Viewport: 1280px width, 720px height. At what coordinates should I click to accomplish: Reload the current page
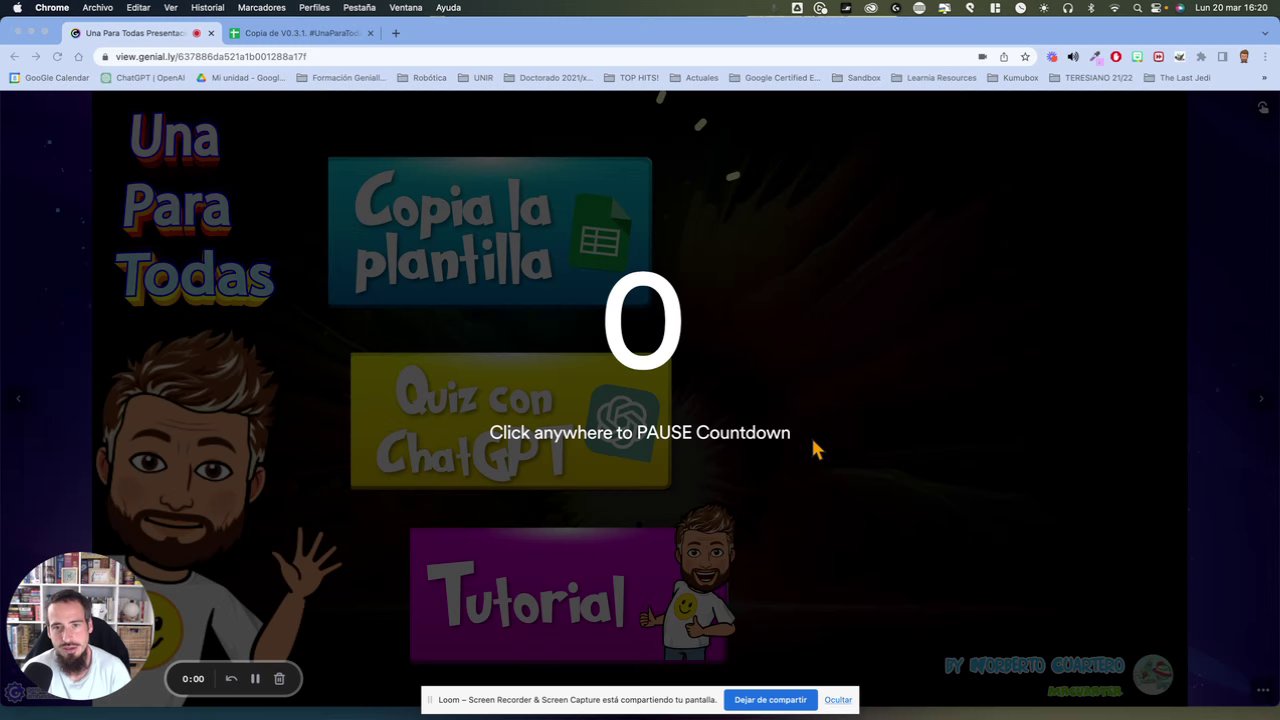tap(57, 57)
